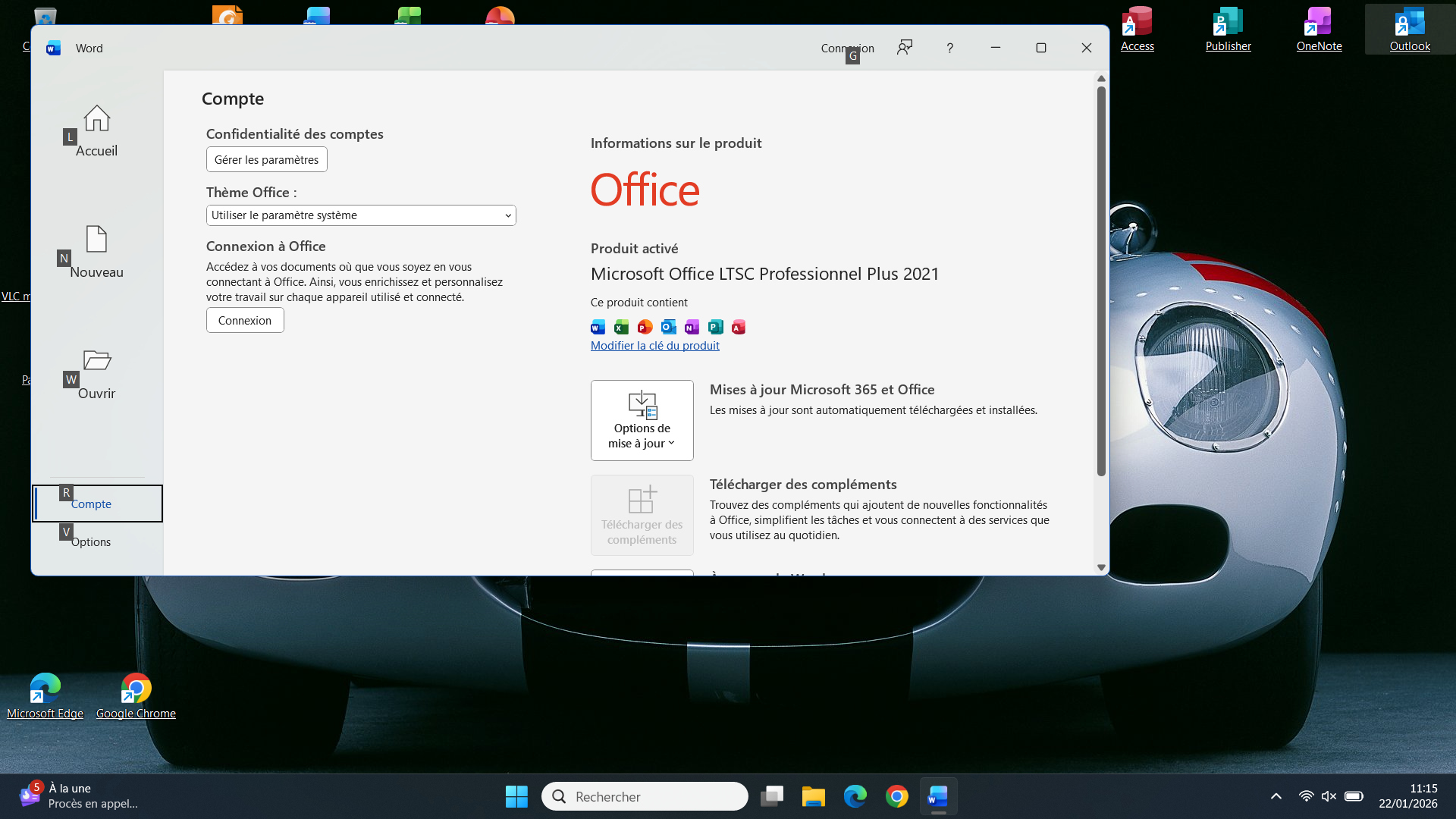Image resolution: width=1456 pixels, height=819 pixels.
Task: Click the muted volume icon in the system tray
Action: coord(1329,796)
